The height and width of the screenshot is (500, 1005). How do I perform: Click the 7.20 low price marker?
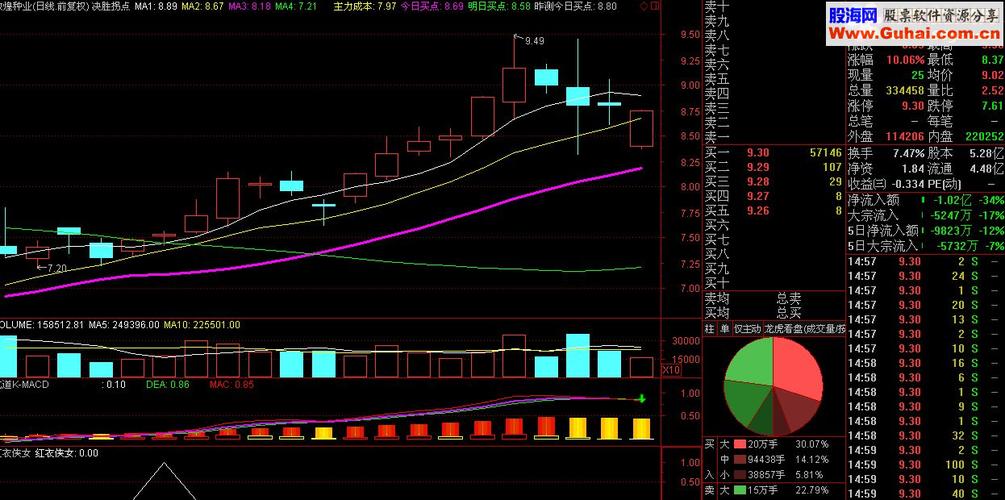(53, 268)
